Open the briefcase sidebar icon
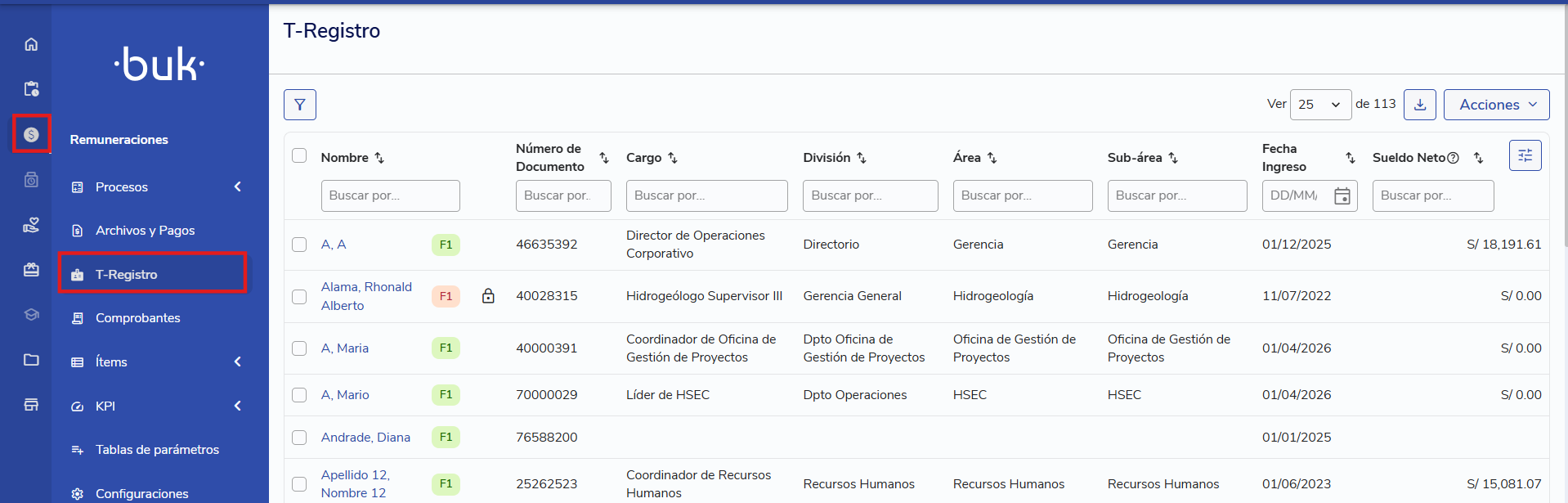1568x503 pixels. [31, 270]
